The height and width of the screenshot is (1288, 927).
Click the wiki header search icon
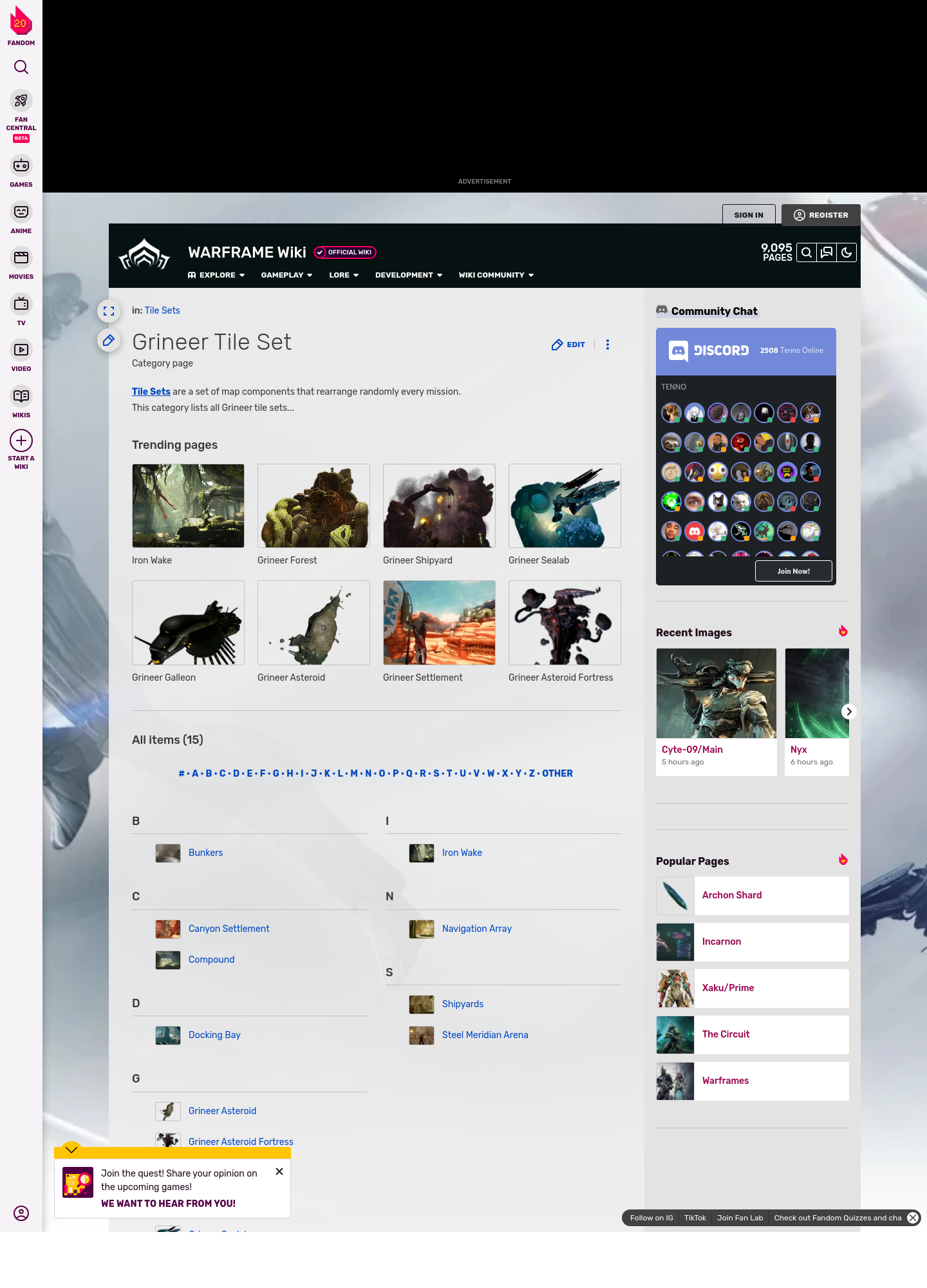pyautogui.click(x=807, y=252)
